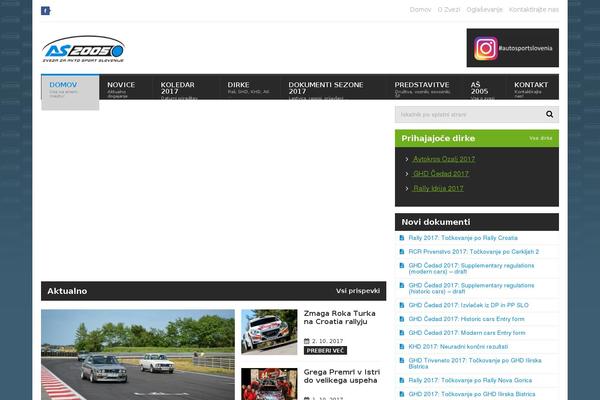The width and height of the screenshot is (600, 400).
Task: Open GHD Čedad Supplementary regulations modern cars
Action: 471,268
